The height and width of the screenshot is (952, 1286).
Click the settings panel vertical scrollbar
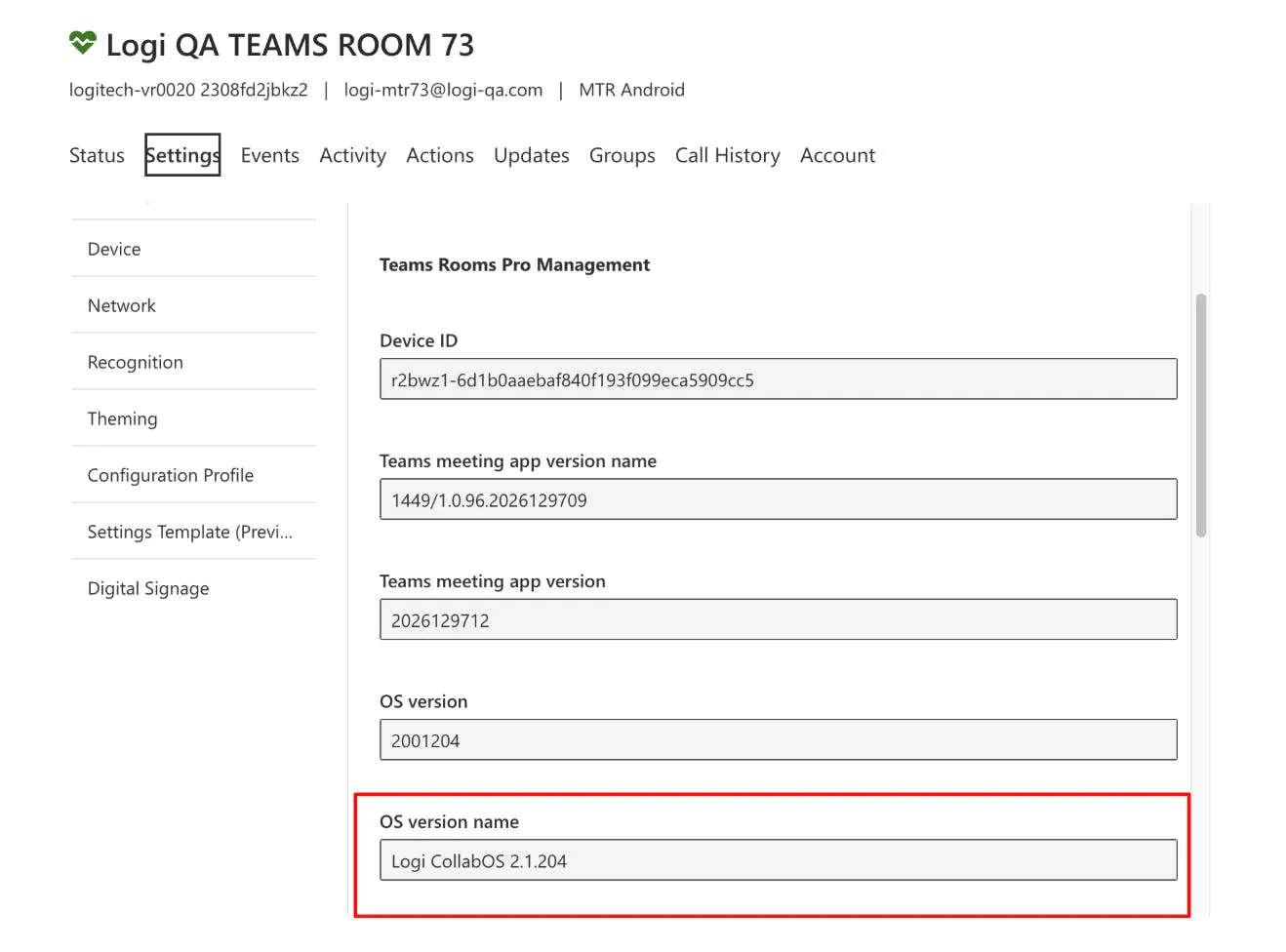pyautogui.click(x=1201, y=416)
